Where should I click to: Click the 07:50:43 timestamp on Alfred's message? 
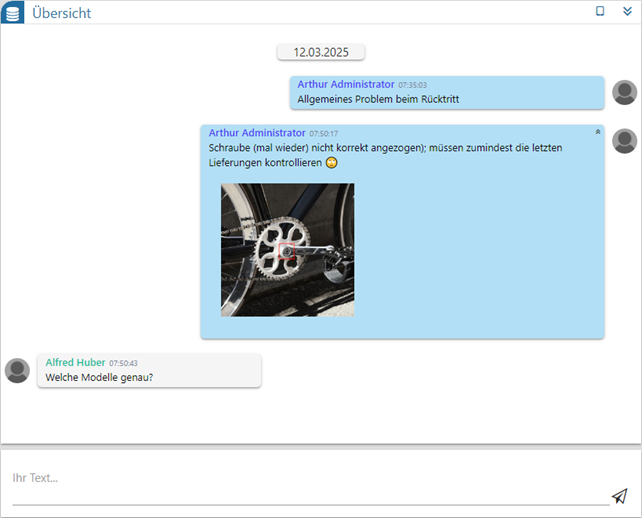[x=123, y=363]
